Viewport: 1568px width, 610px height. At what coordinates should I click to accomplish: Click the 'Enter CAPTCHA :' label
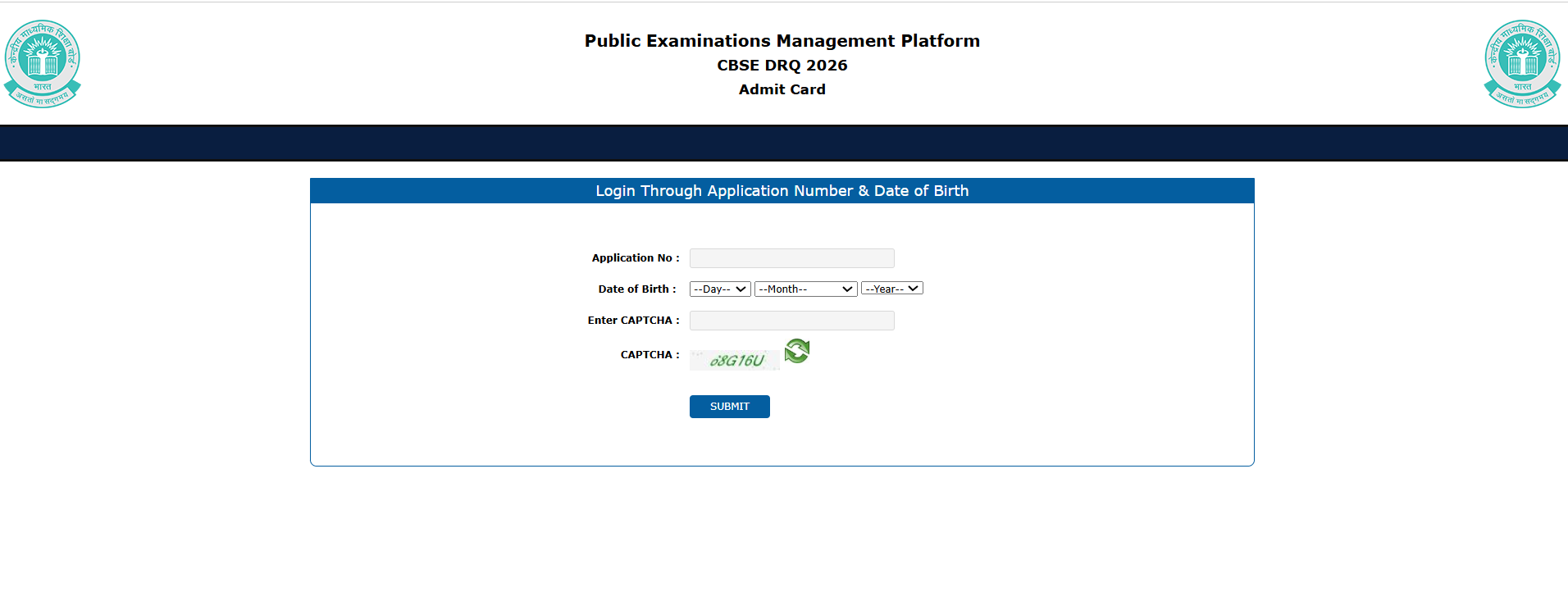click(634, 321)
